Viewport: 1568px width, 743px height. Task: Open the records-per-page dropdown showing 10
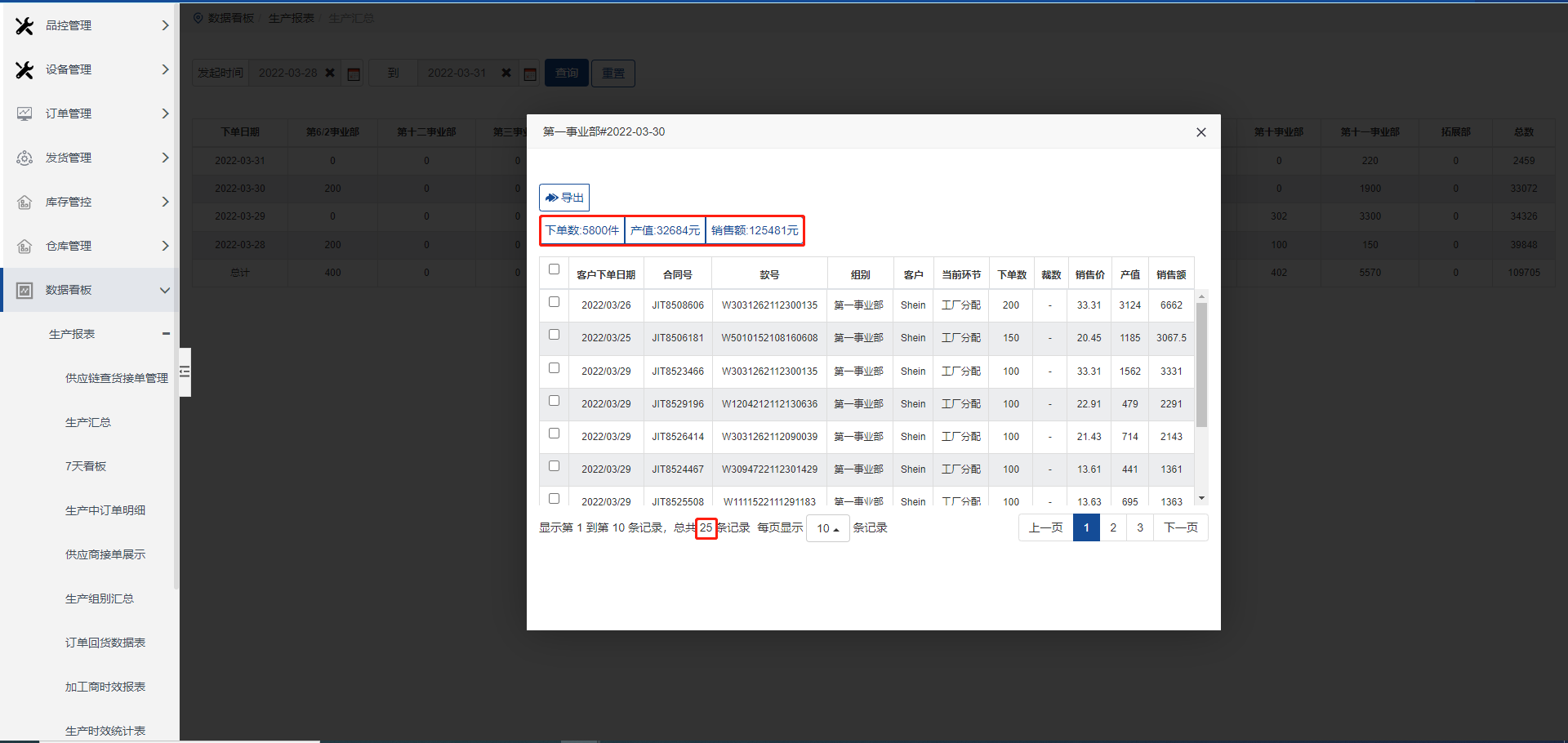pos(827,528)
